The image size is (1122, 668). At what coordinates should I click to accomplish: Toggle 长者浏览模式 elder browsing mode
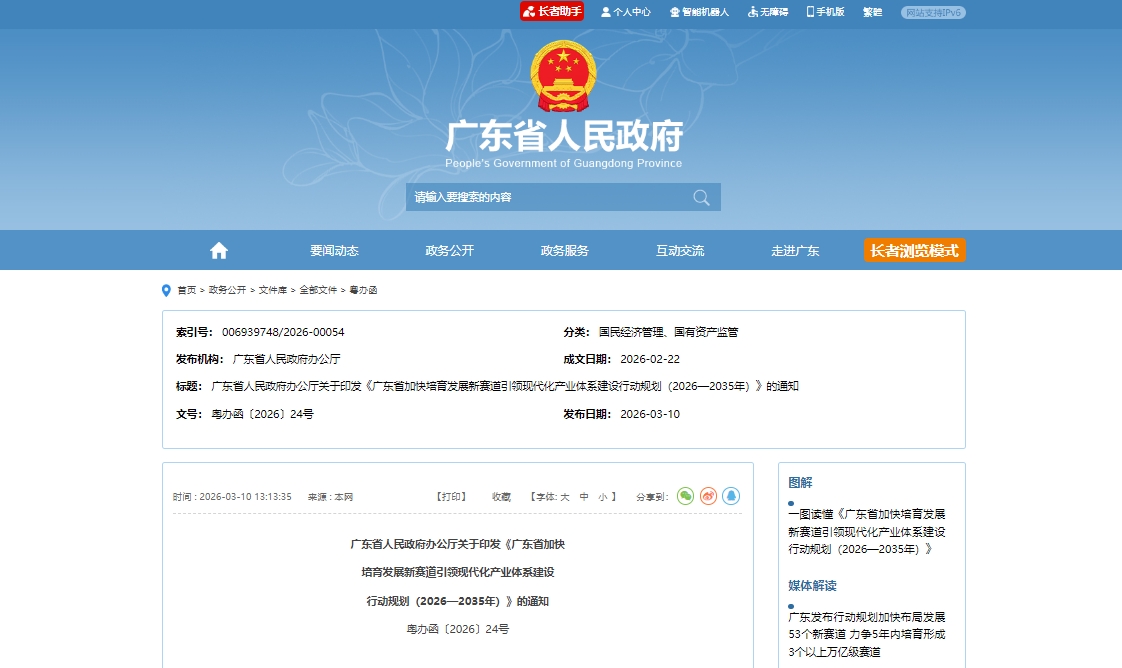click(x=914, y=251)
